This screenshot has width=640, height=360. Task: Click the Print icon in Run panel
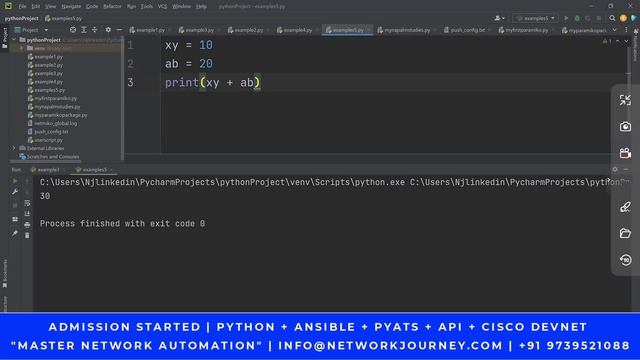tap(27, 225)
